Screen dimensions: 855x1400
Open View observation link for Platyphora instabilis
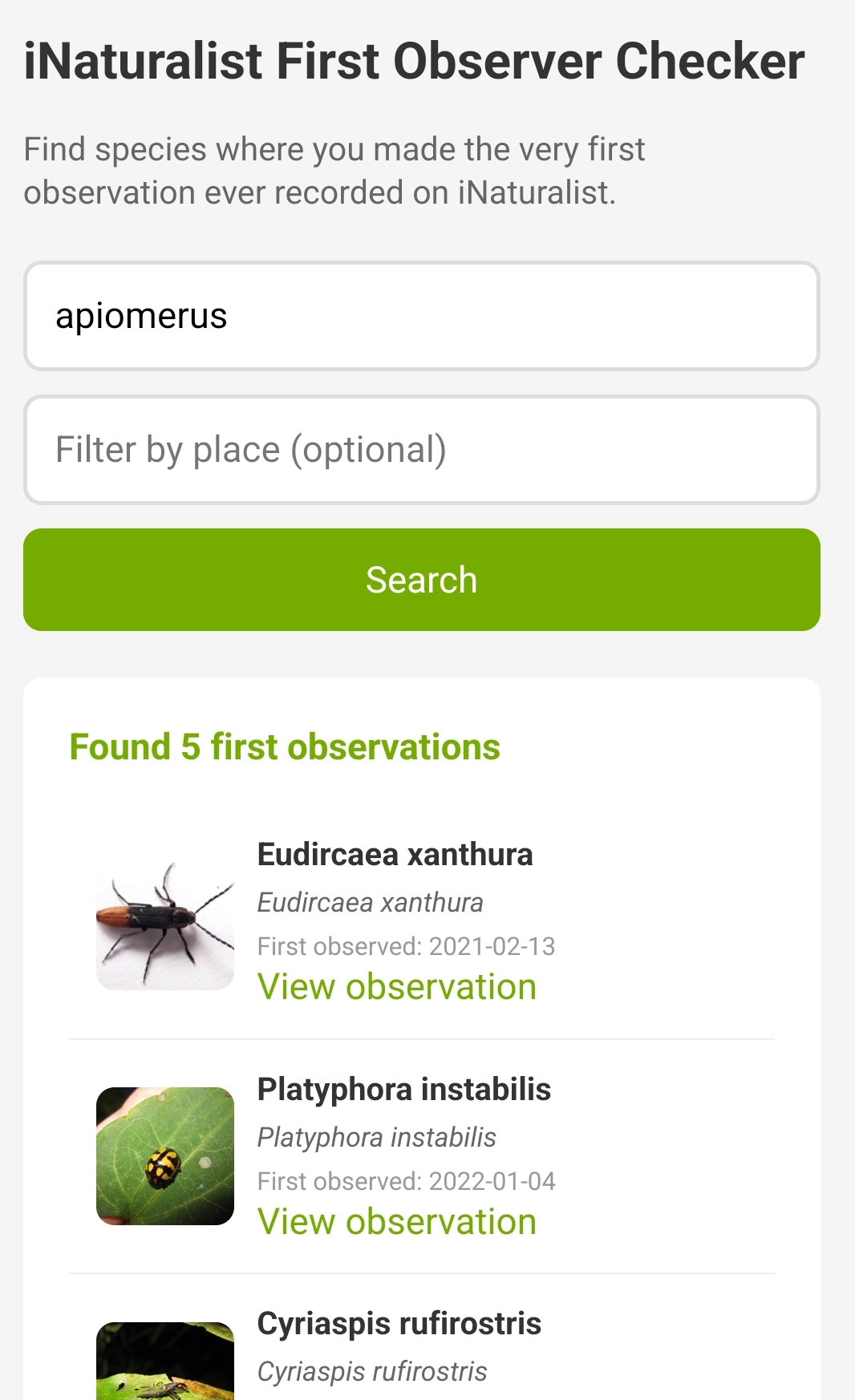click(397, 1222)
